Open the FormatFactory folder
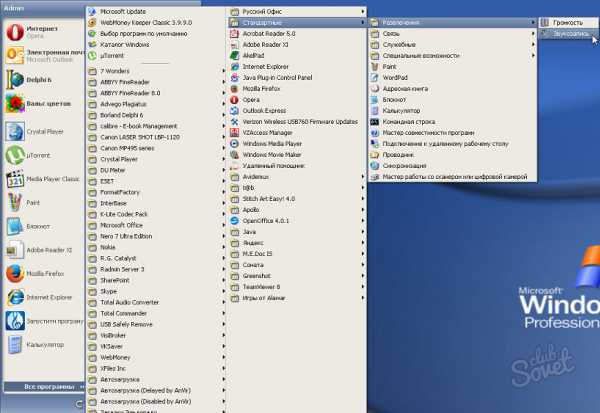The height and width of the screenshot is (413, 600). (155, 192)
